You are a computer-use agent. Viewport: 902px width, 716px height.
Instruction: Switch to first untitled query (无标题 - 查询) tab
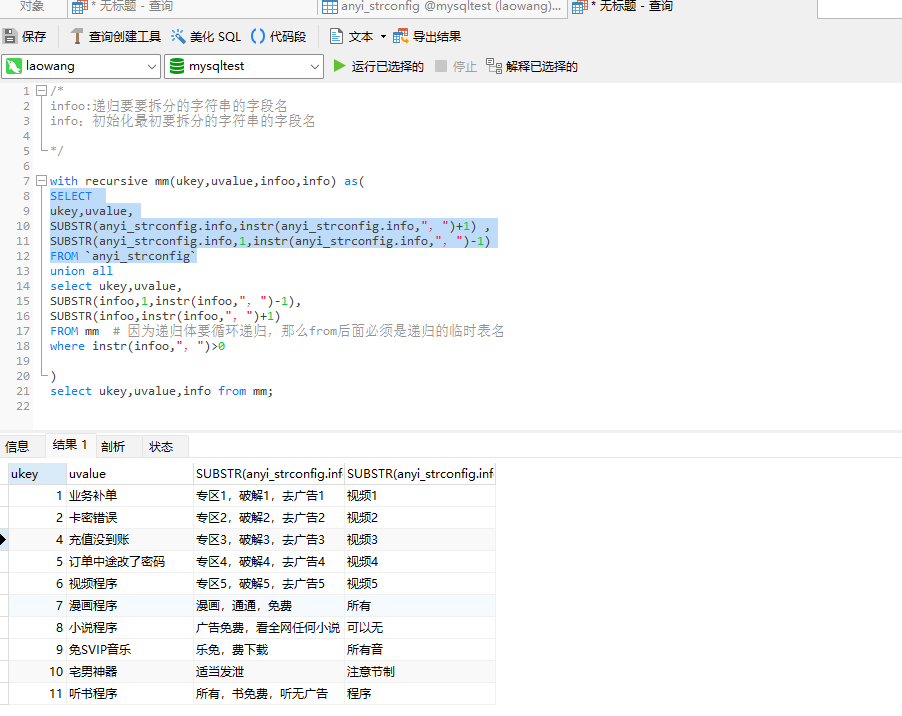[193, 7]
